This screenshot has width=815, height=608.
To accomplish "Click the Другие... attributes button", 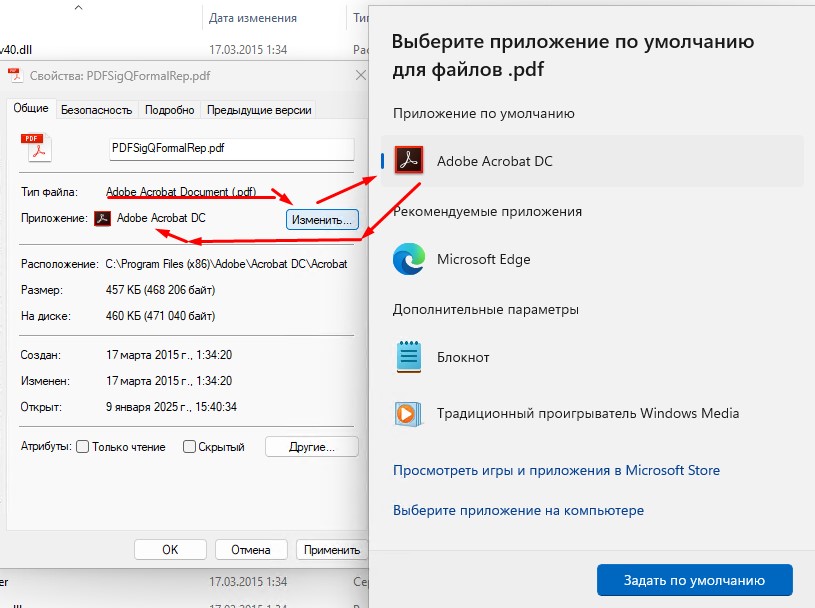I will coord(311,447).
